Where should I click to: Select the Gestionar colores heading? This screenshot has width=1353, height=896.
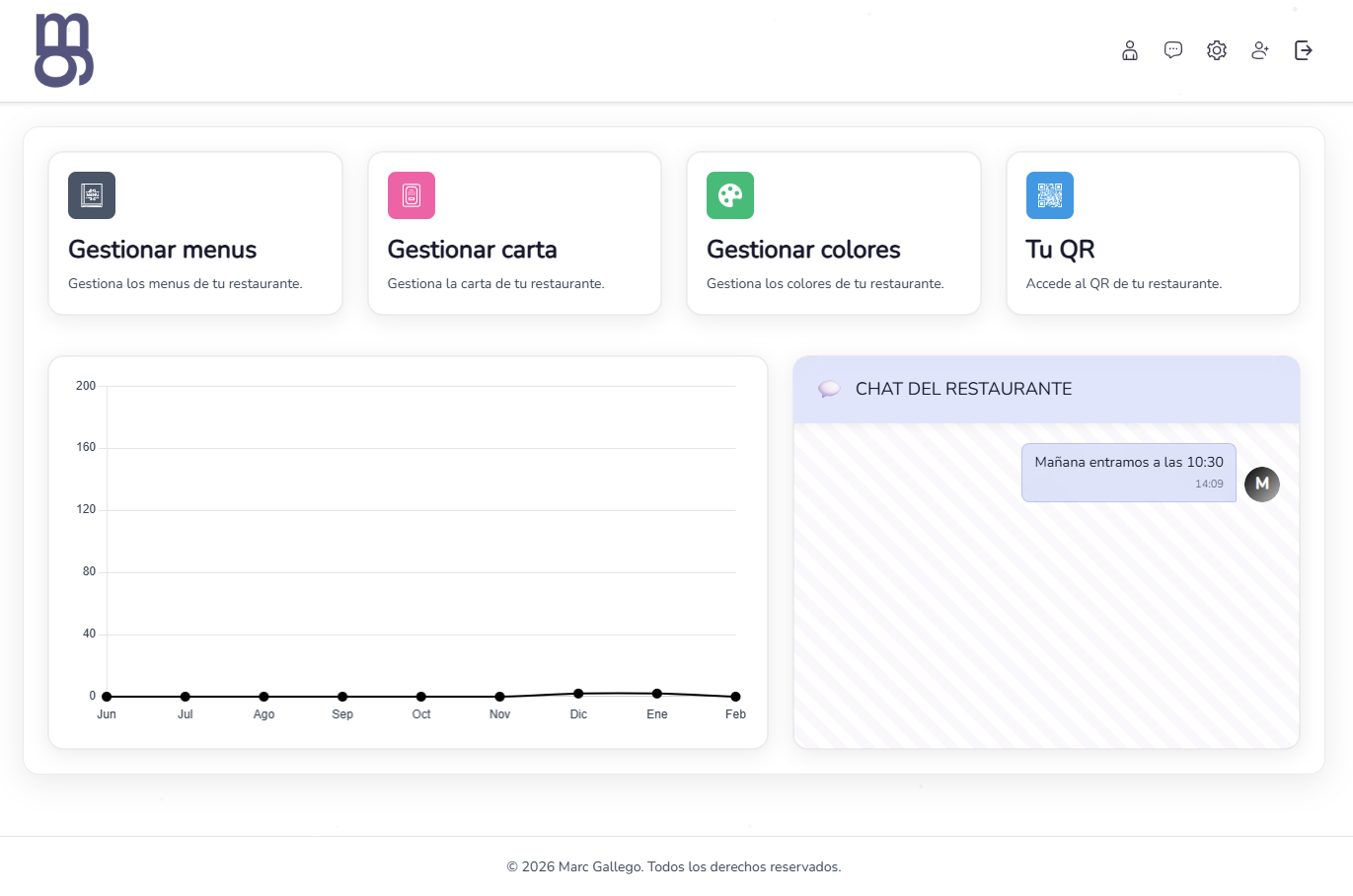(x=803, y=250)
